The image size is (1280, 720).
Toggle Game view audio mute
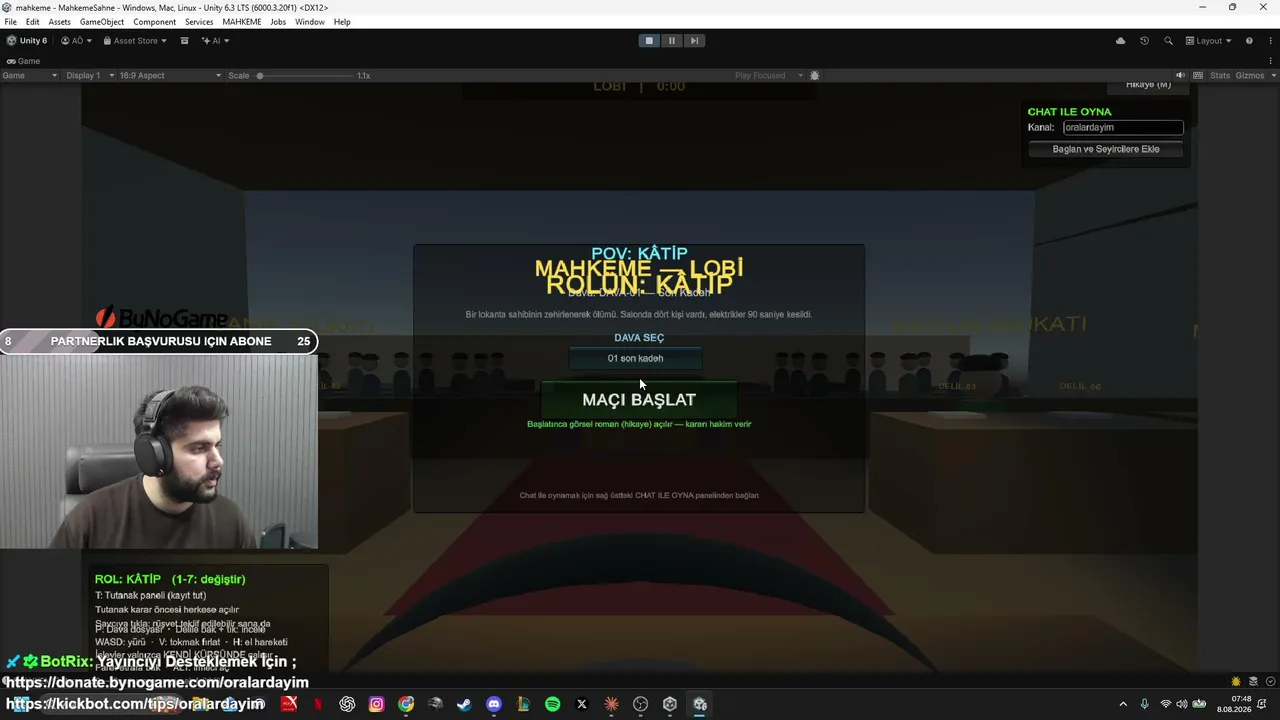point(1180,76)
